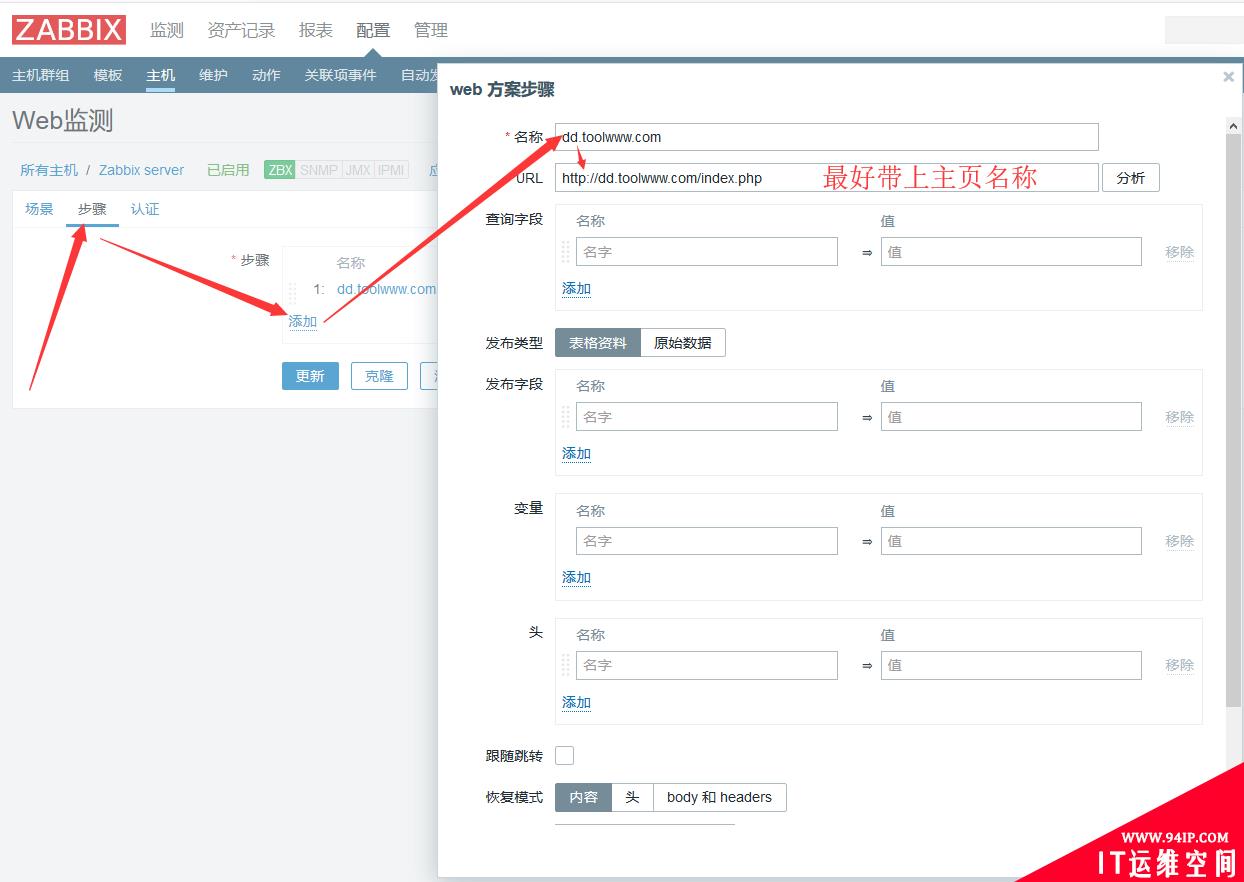Focus 发布字段 值 input
Image resolution: width=1244 pixels, height=882 pixels.
click(1011, 417)
